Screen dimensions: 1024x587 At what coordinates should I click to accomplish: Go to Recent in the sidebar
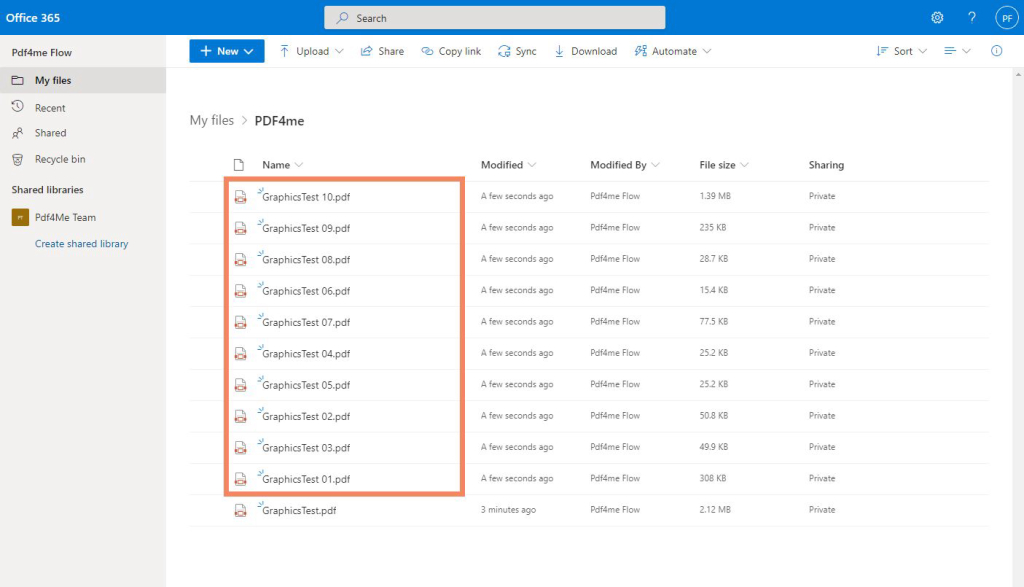(x=50, y=108)
